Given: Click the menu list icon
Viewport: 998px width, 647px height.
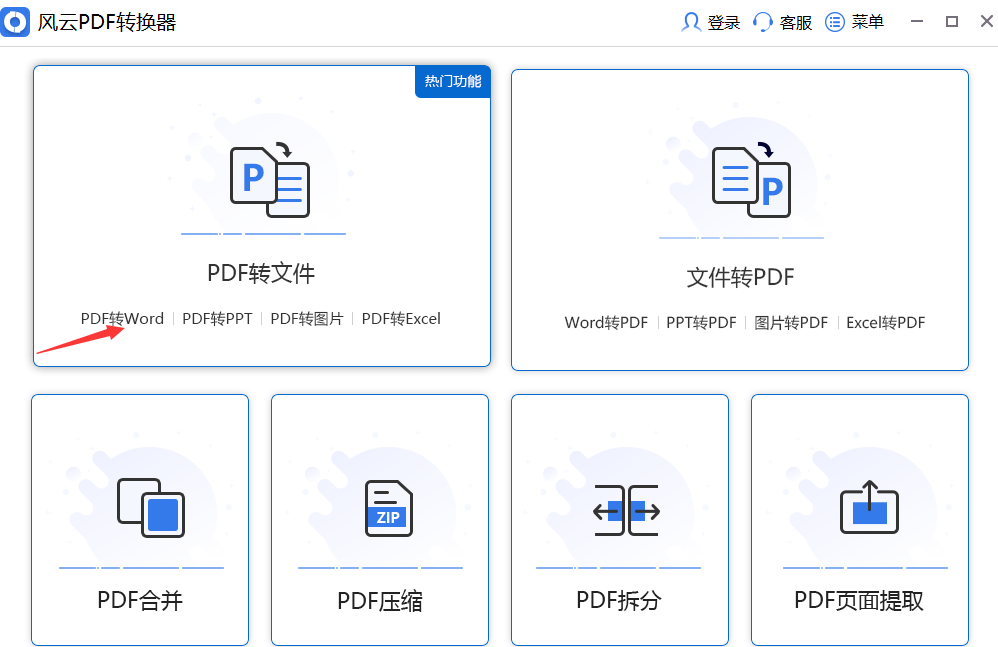Looking at the screenshot, I should 834,22.
